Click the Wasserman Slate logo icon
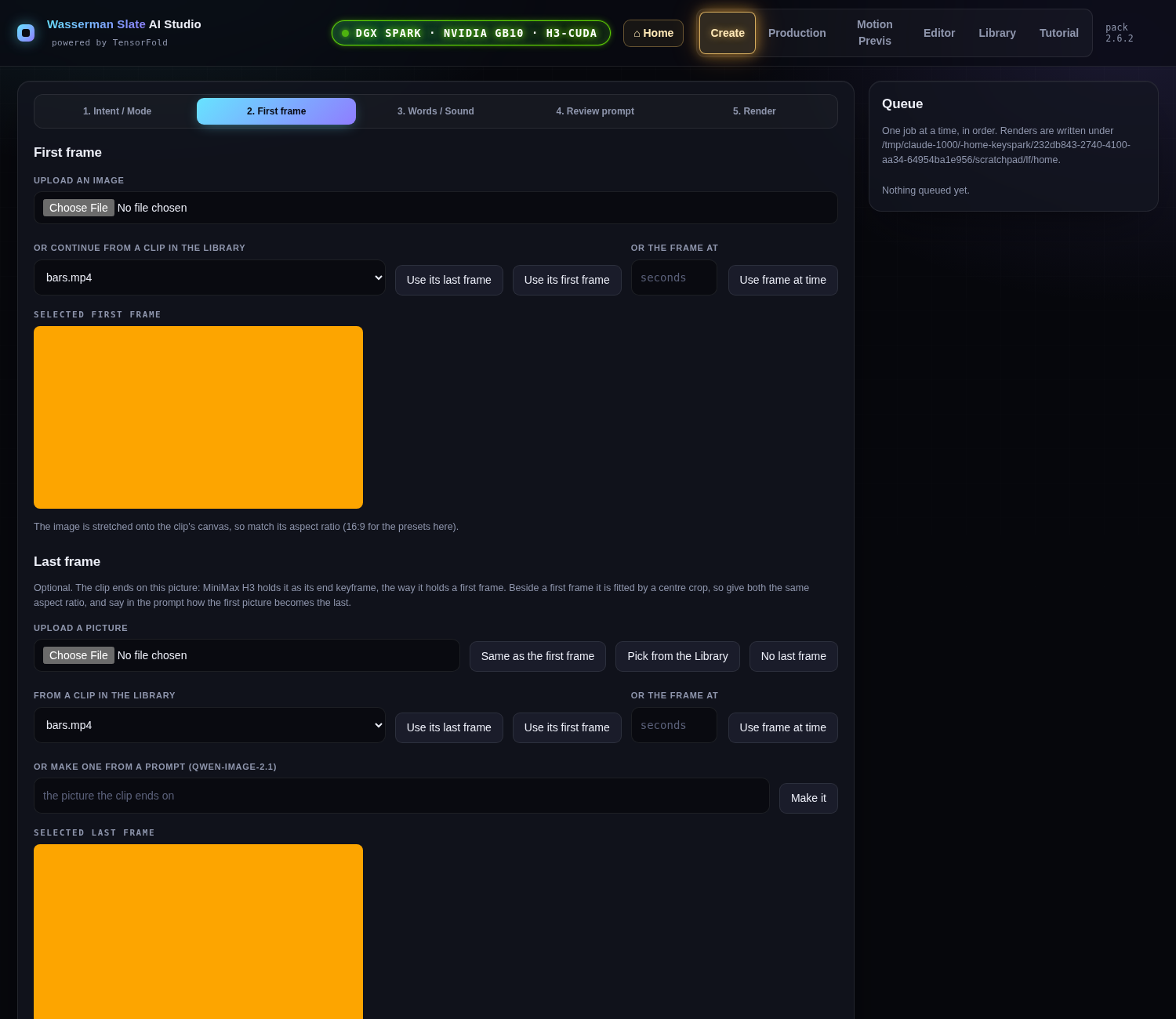This screenshot has height=1019, width=1176. [26, 33]
